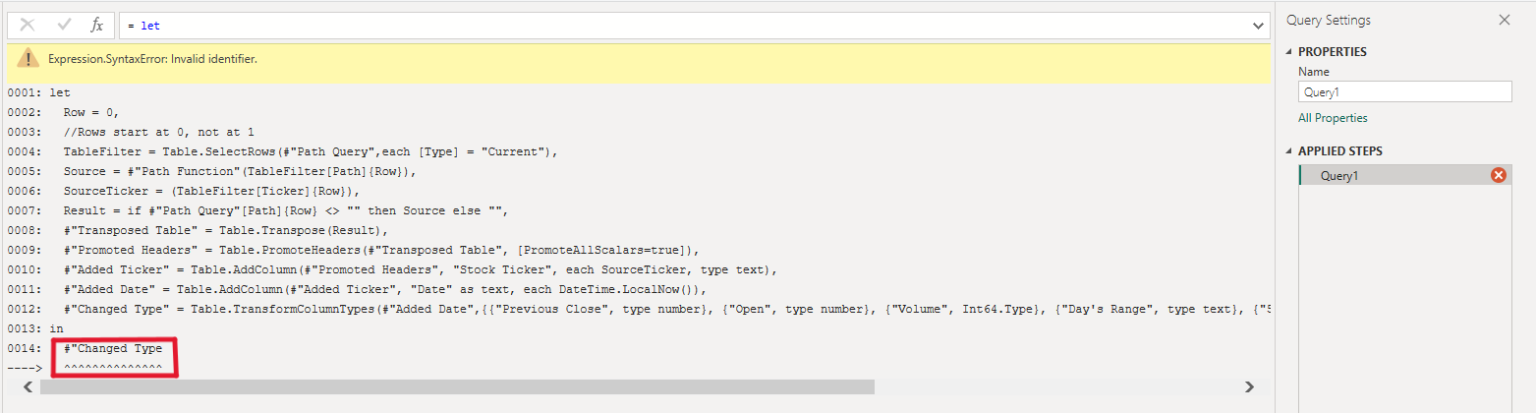Screen dimensions: 1536x413
Task: Click the cancel X icon in formula bar
Action: 27,25
